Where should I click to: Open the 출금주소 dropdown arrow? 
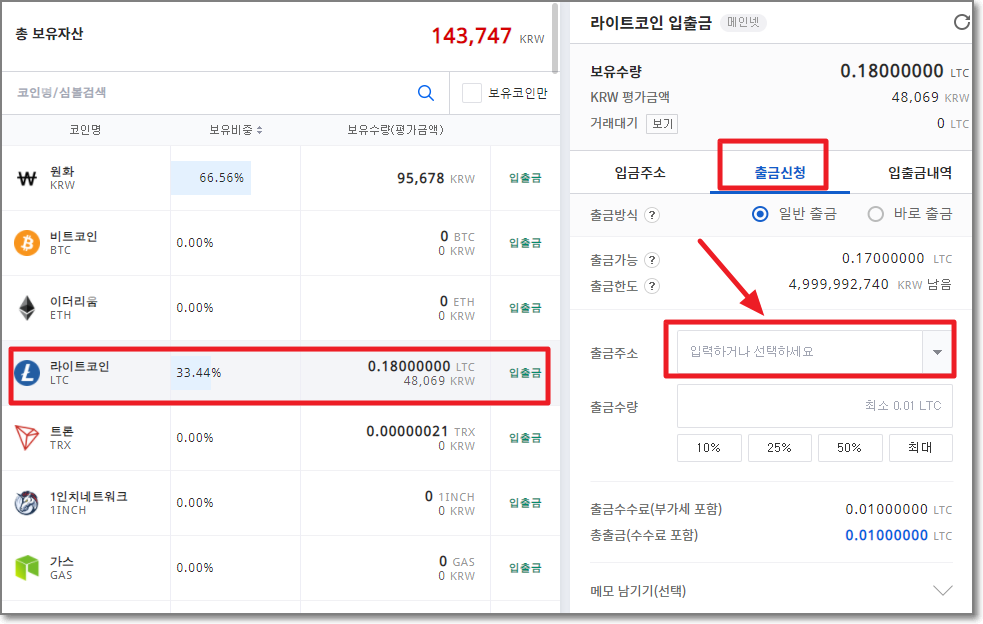pyautogui.click(x=937, y=352)
